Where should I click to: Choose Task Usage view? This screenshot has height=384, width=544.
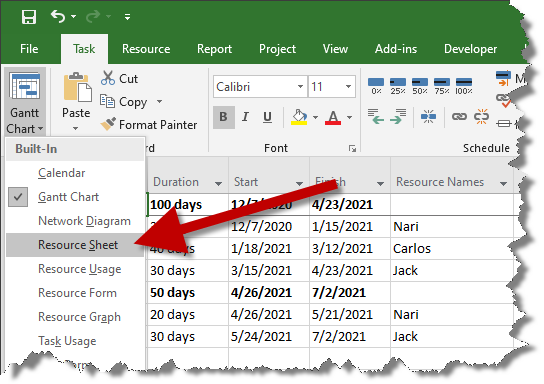[x=75, y=341]
